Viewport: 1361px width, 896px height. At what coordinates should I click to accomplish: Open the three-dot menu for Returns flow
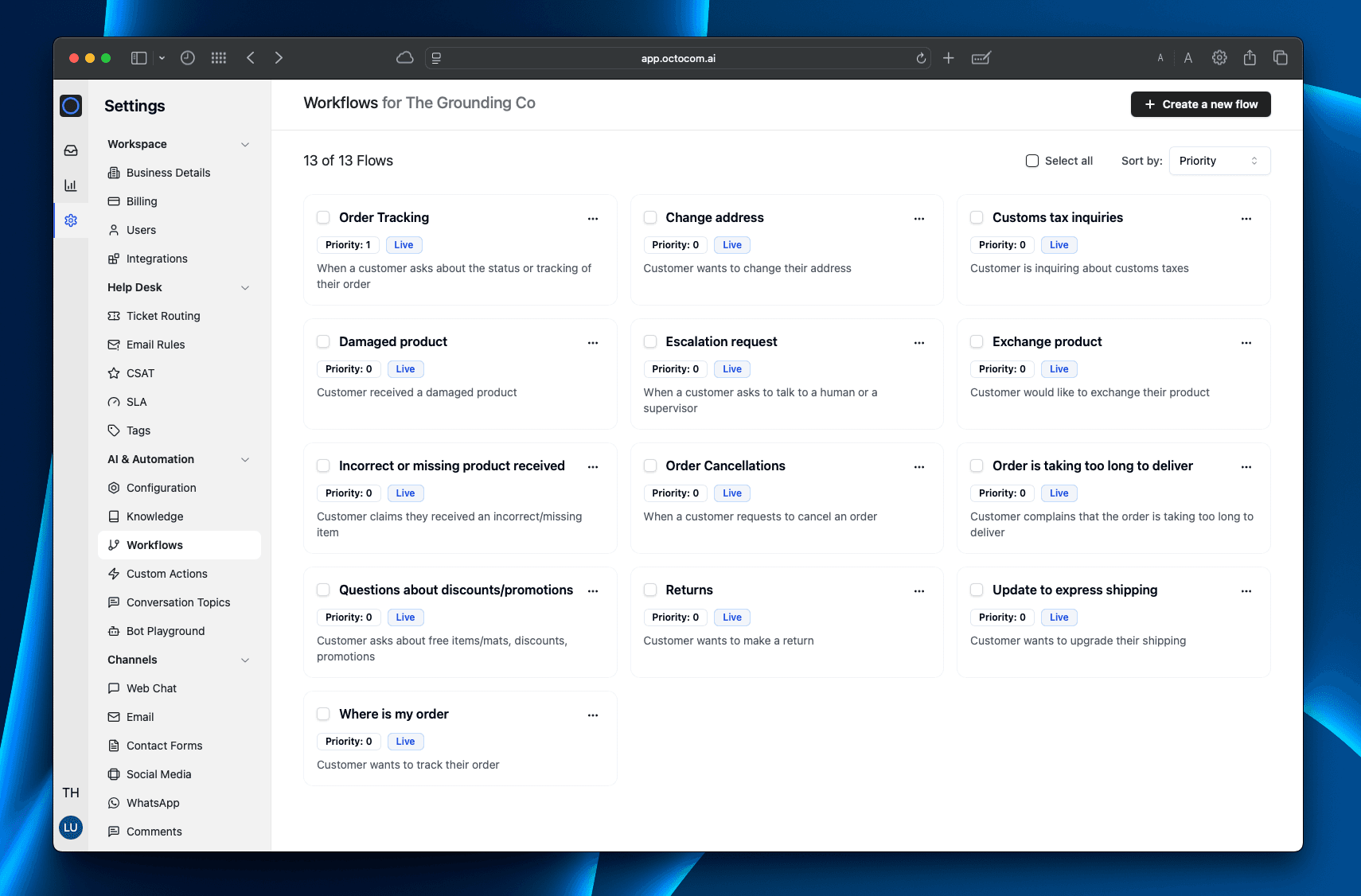click(919, 590)
